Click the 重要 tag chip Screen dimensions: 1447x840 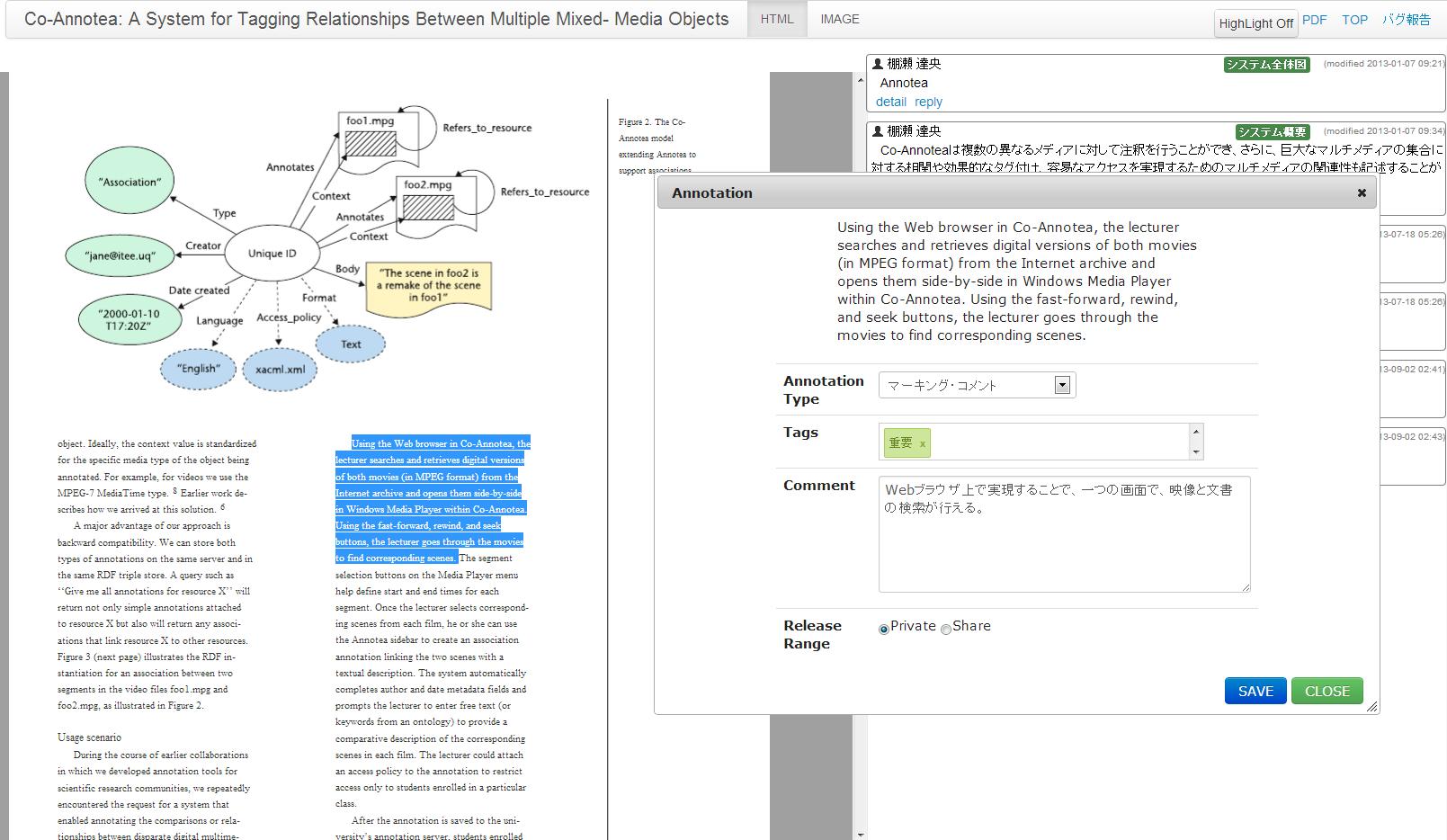pos(907,442)
